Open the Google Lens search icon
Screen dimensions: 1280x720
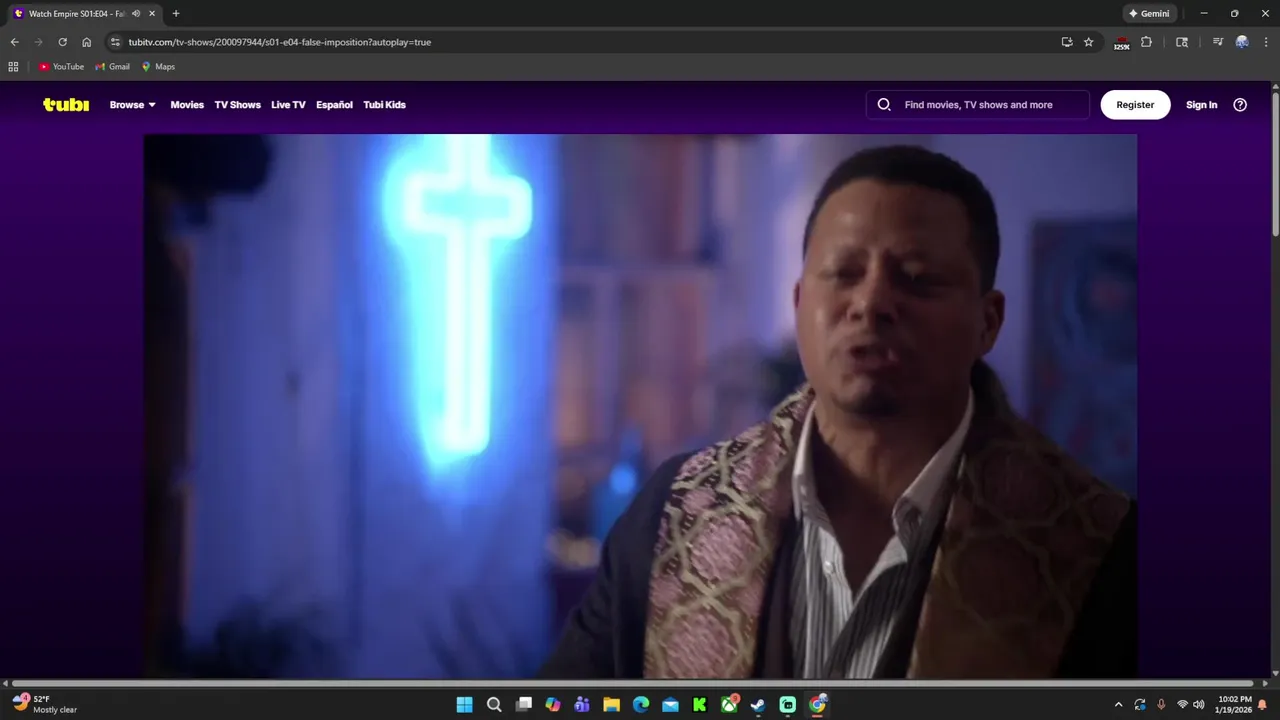pyautogui.click(x=1182, y=42)
